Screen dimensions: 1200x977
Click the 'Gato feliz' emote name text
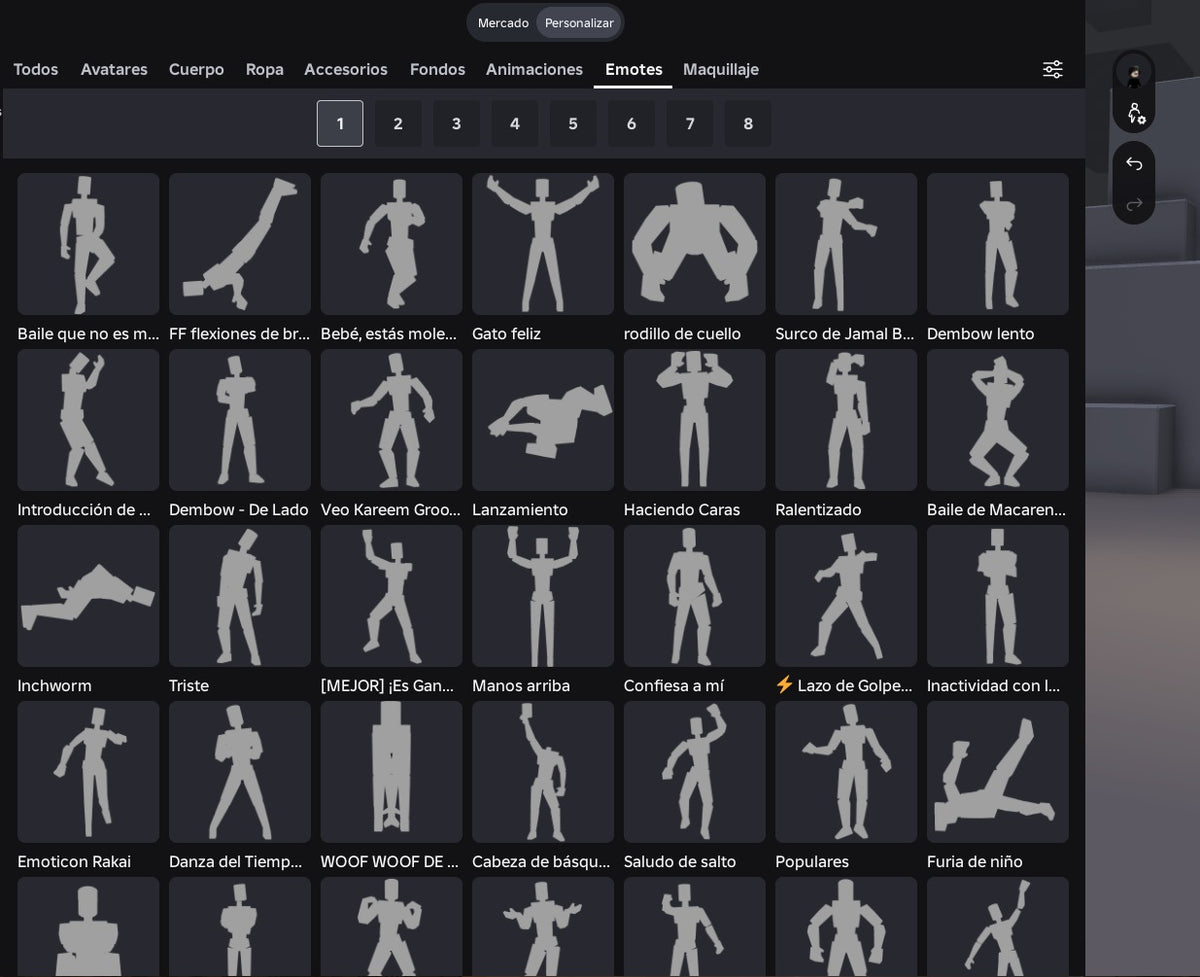point(506,334)
